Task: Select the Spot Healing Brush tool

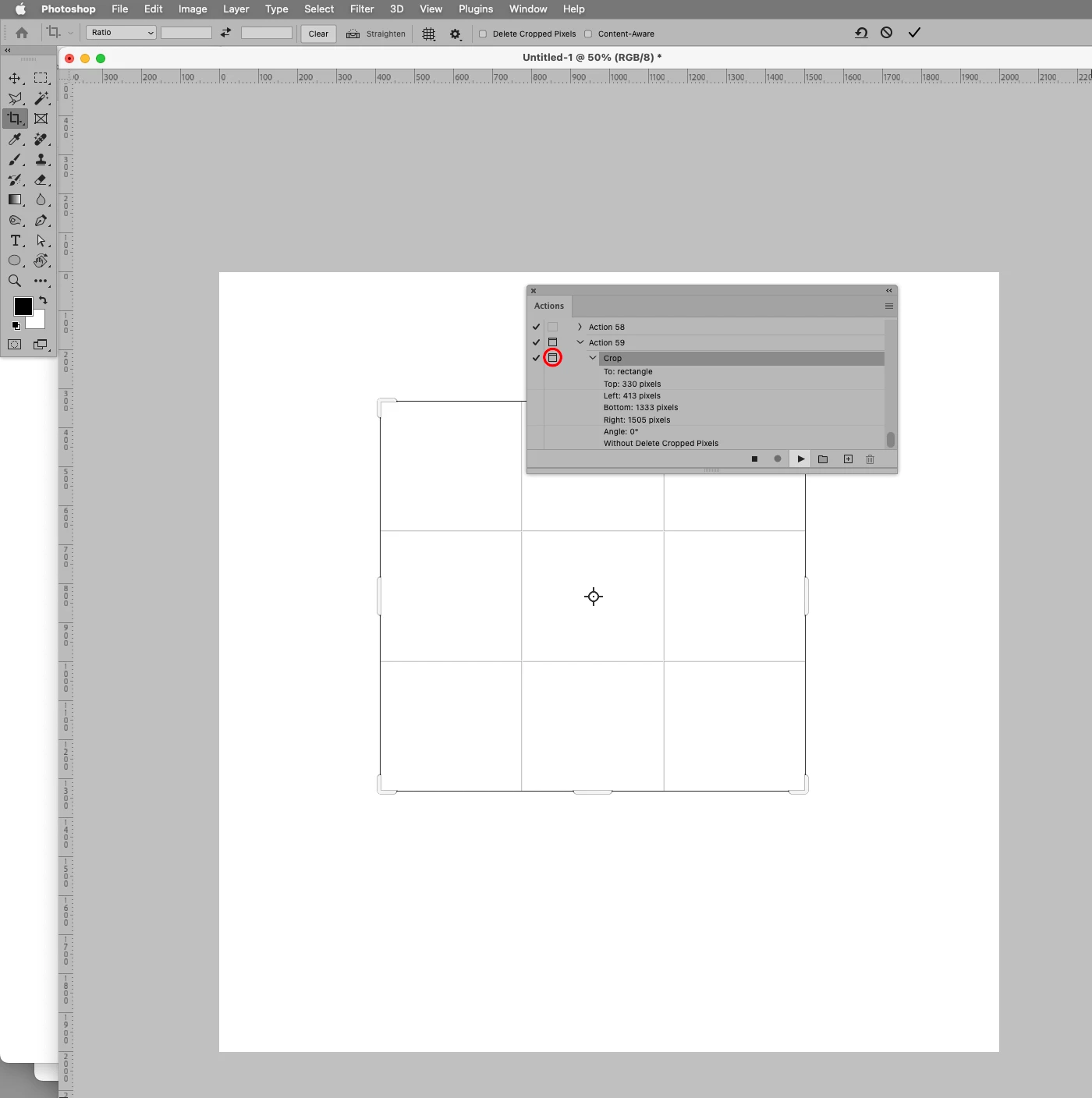Action: (x=41, y=139)
